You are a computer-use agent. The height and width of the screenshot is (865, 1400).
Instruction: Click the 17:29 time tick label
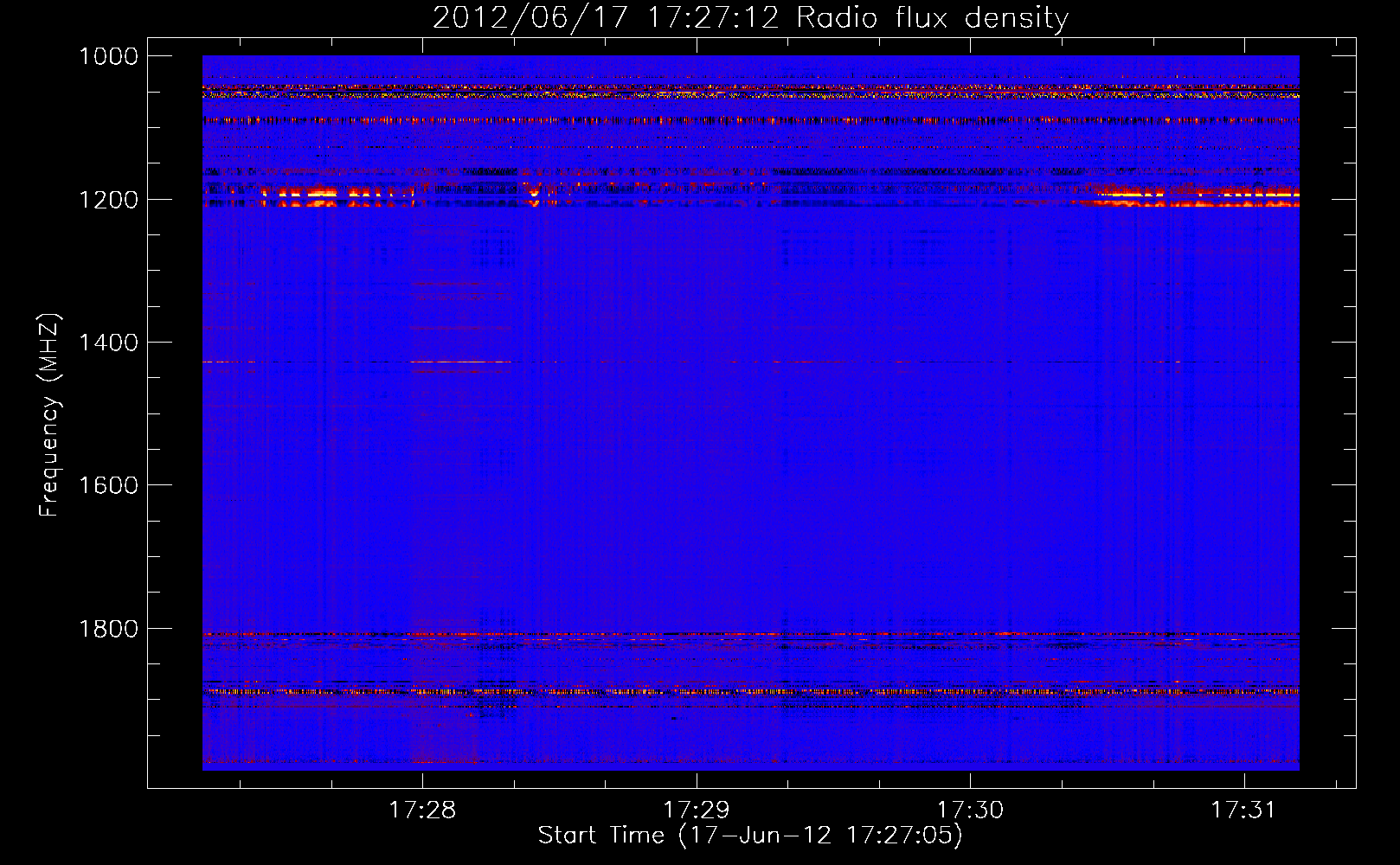[x=697, y=810]
